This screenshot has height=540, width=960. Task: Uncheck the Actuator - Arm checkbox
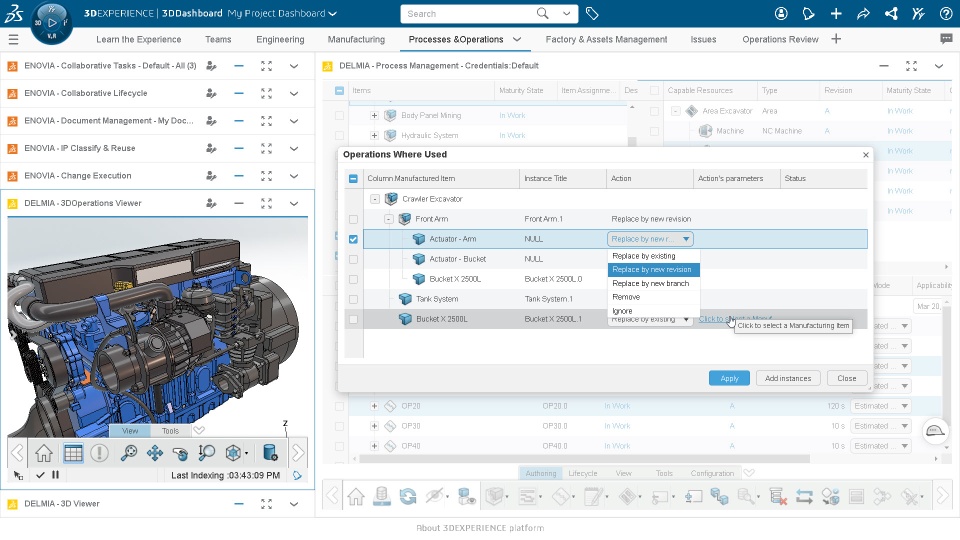(353, 239)
